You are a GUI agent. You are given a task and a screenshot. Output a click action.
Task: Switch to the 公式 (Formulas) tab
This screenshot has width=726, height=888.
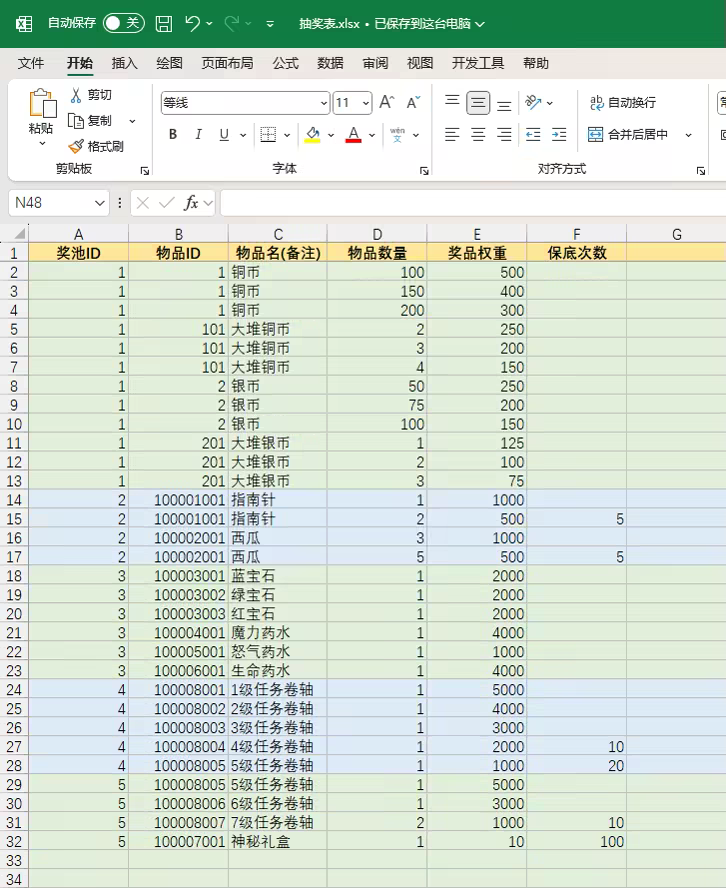(285, 63)
